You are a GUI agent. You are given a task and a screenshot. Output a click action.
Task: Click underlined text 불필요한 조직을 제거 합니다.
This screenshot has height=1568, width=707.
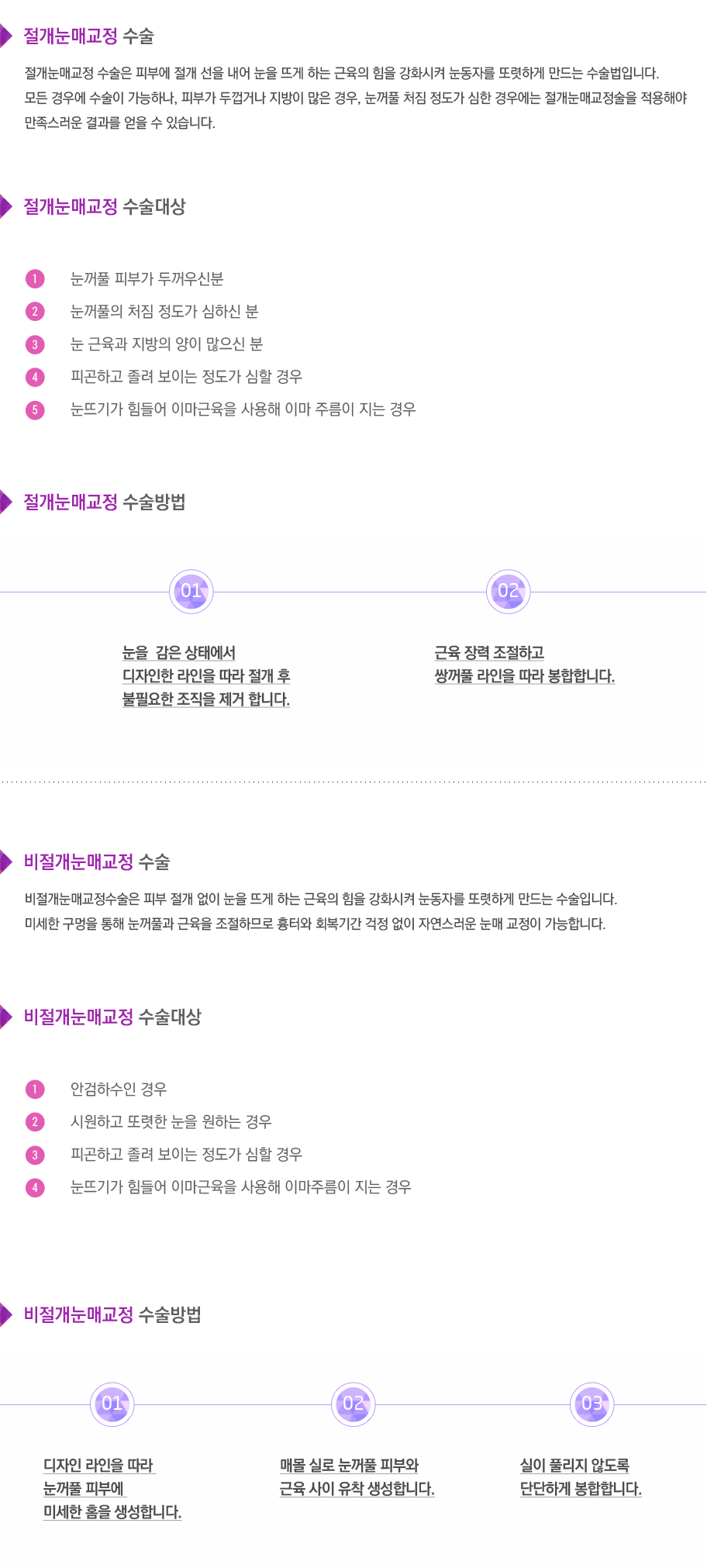pyautogui.click(x=205, y=699)
